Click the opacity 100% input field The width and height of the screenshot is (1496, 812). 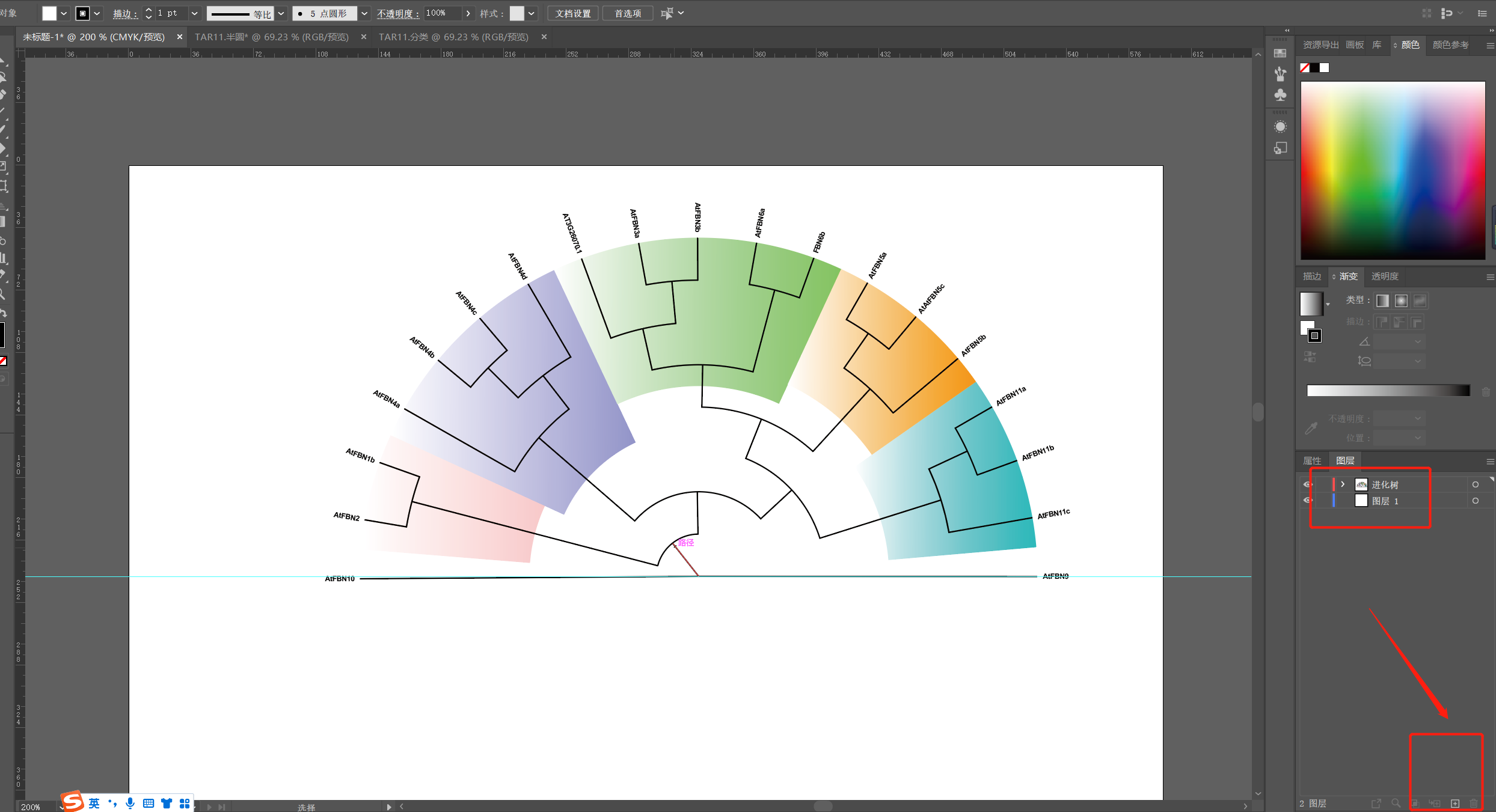coord(442,13)
